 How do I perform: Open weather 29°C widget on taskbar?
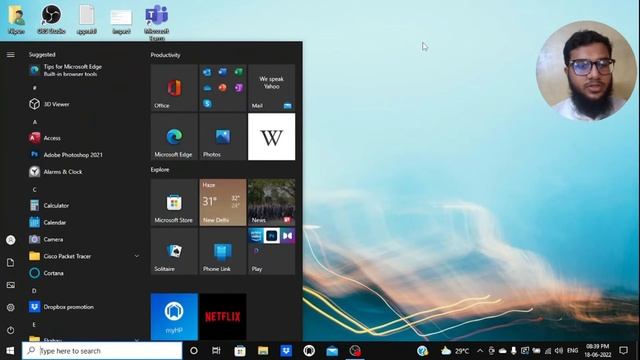pyautogui.click(x=455, y=351)
